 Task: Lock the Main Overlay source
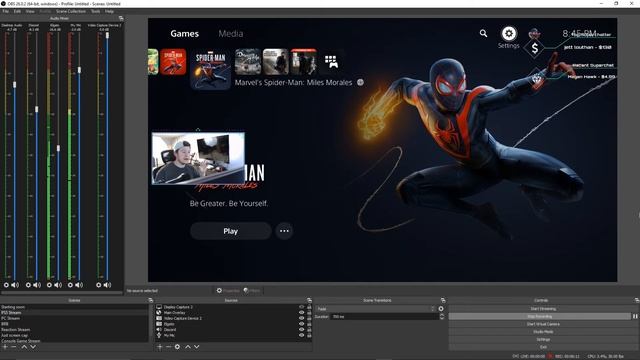pyautogui.click(x=309, y=313)
